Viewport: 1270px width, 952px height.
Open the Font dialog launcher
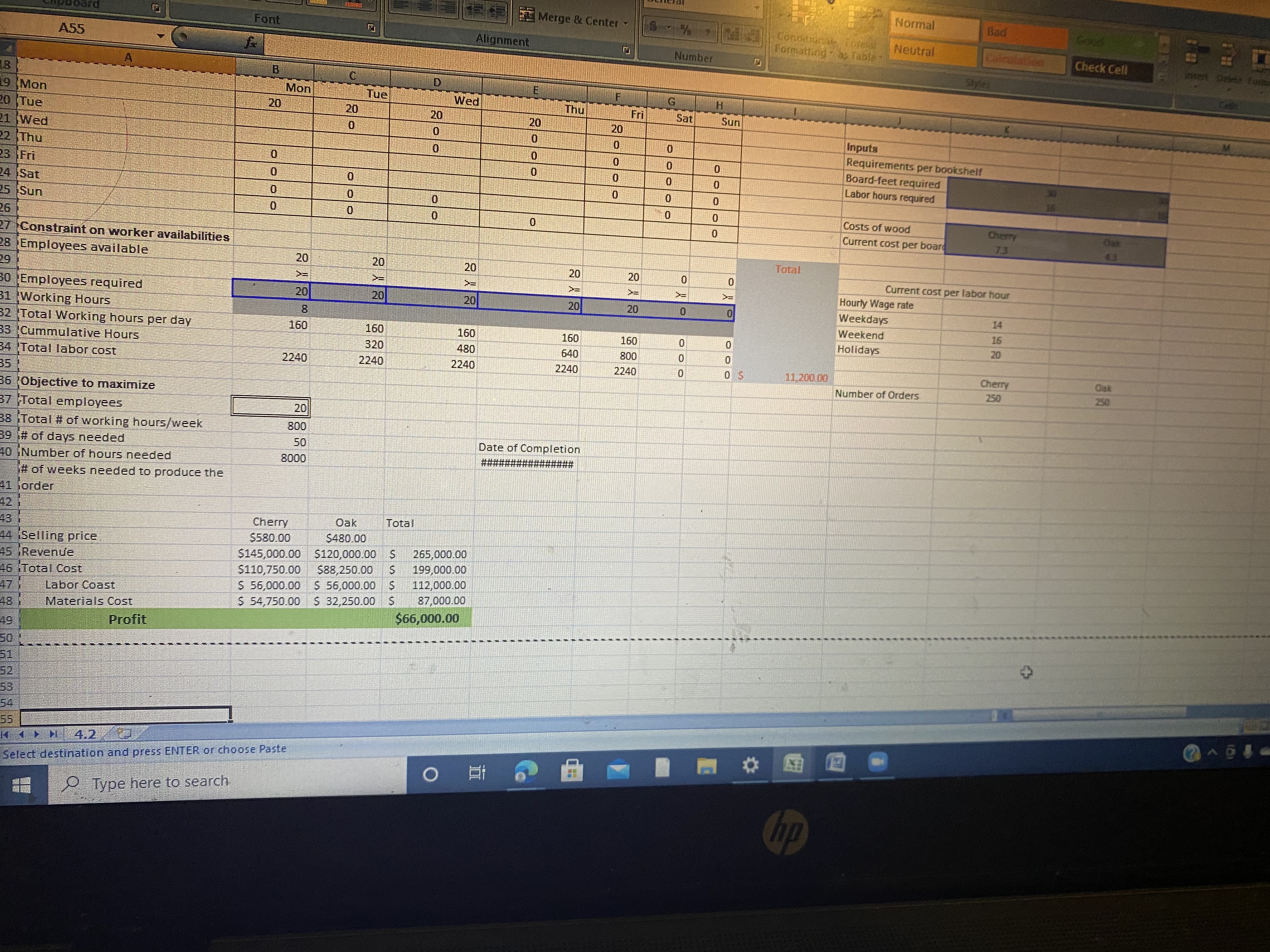click(x=371, y=27)
